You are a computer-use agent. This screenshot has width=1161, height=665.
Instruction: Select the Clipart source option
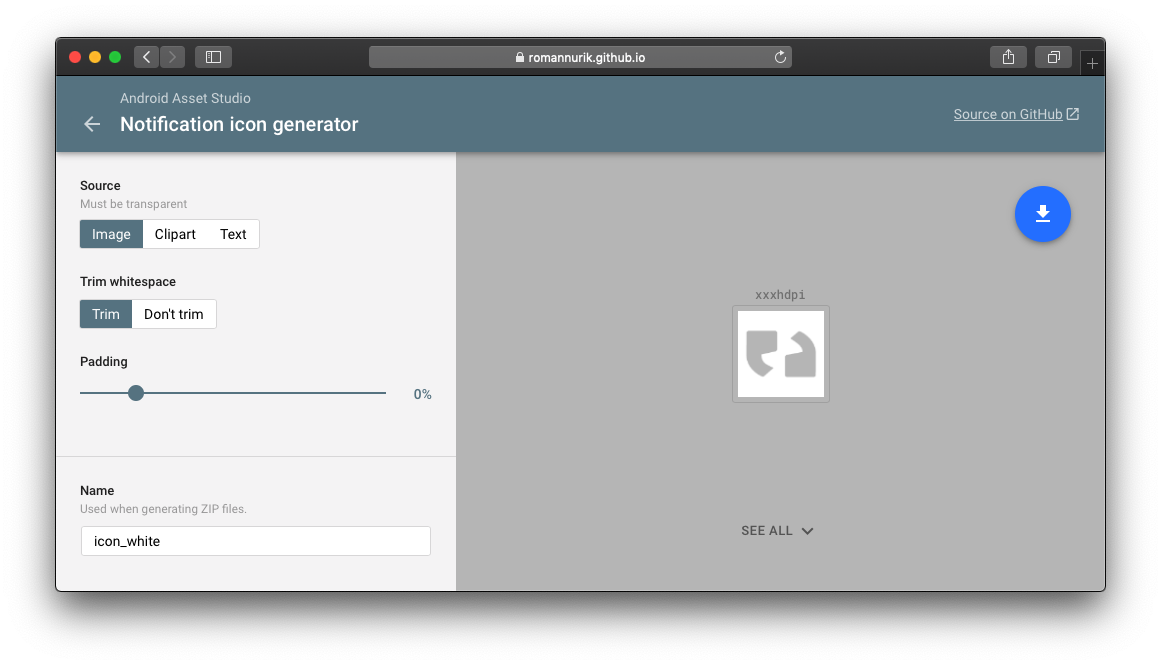click(x=175, y=233)
